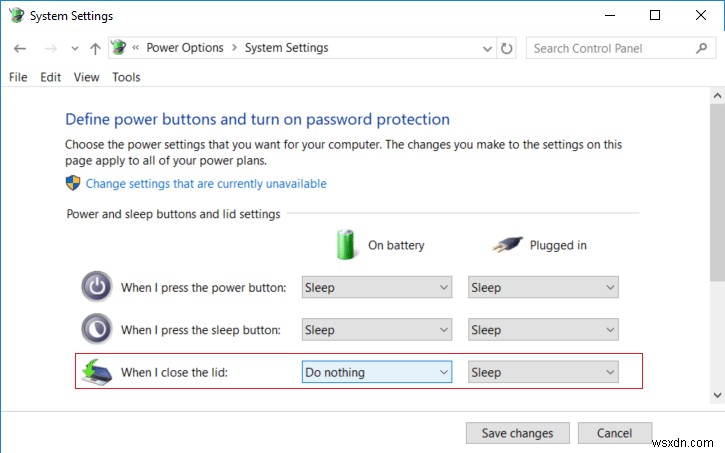The height and width of the screenshot is (453, 725).
Task: Click the green battery icon
Action: pyautogui.click(x=346, y=245)
